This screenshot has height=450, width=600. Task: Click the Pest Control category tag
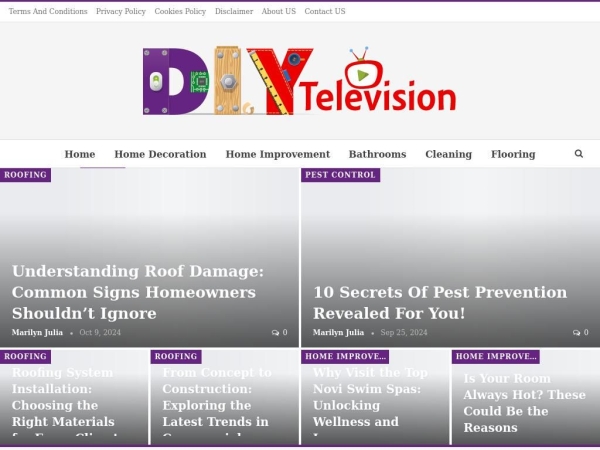341,175
